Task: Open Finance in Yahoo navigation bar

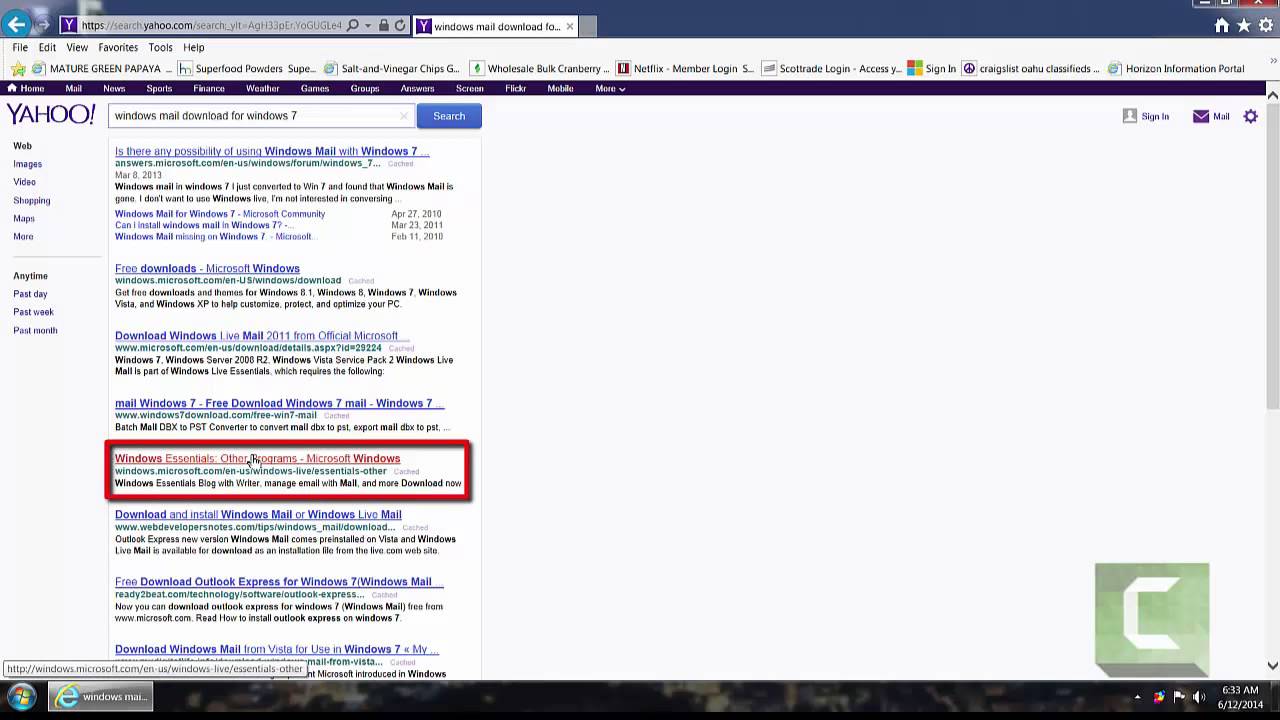Action: tap(209, 88)
